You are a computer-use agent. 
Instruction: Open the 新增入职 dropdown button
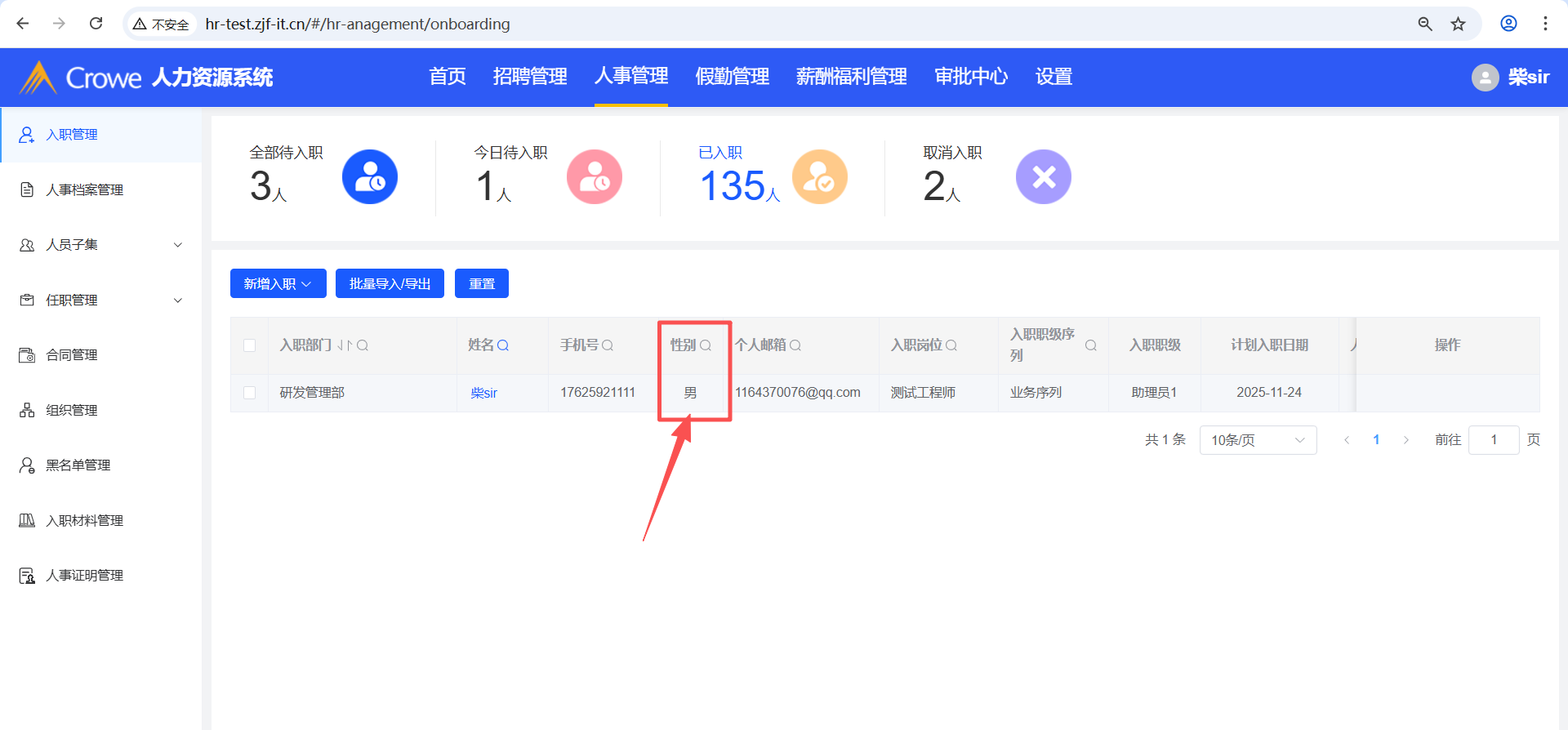pyautogui.click(x=278, y=283)
